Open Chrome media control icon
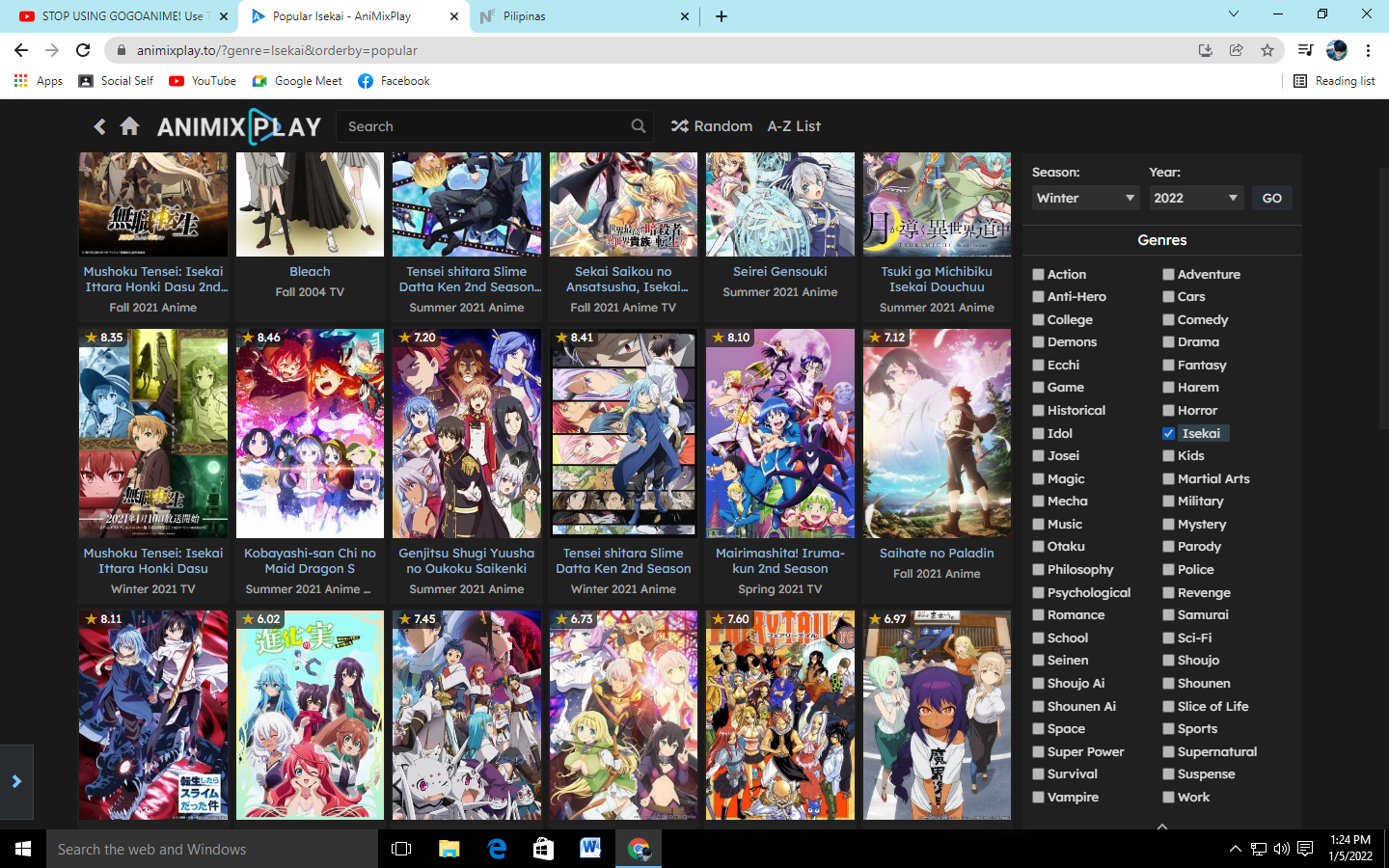The height and width of the screenshot is (868, 1389). point(1305,50)
